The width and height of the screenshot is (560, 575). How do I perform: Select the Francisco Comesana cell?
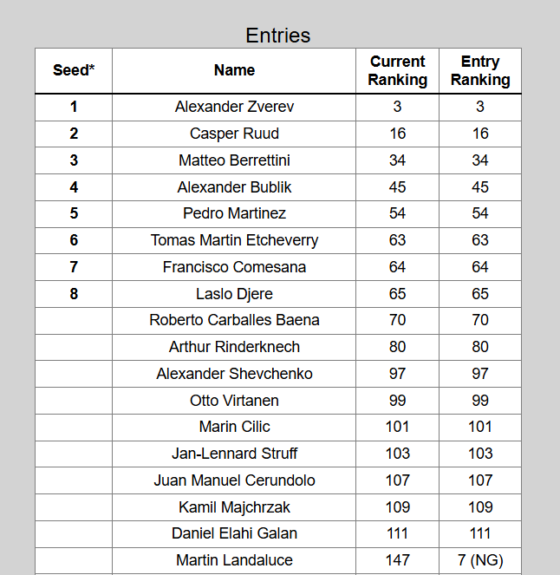(x=234, y=267)
